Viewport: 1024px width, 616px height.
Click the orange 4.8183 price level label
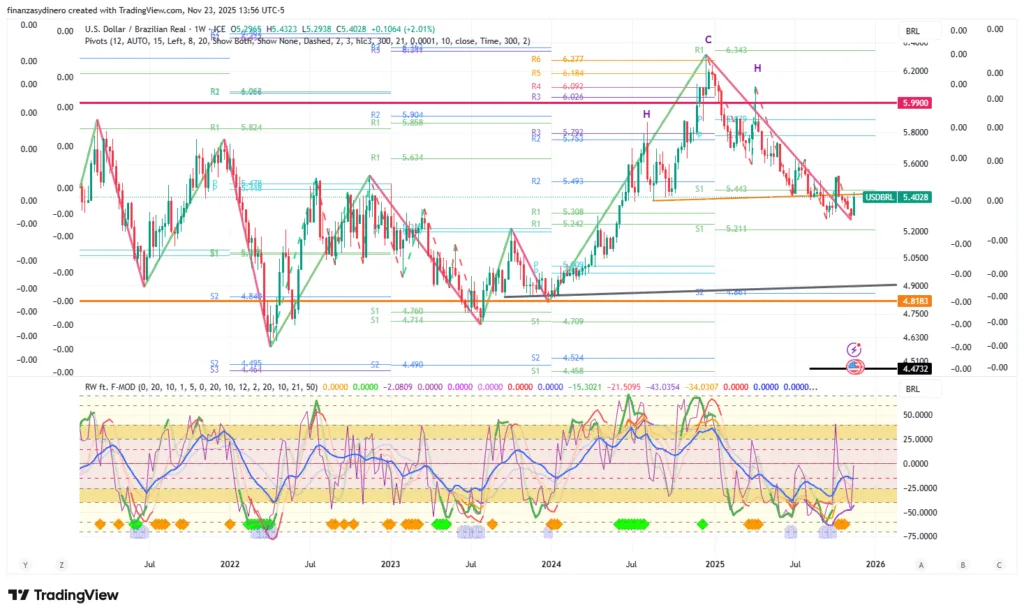(x=916, y=301)
